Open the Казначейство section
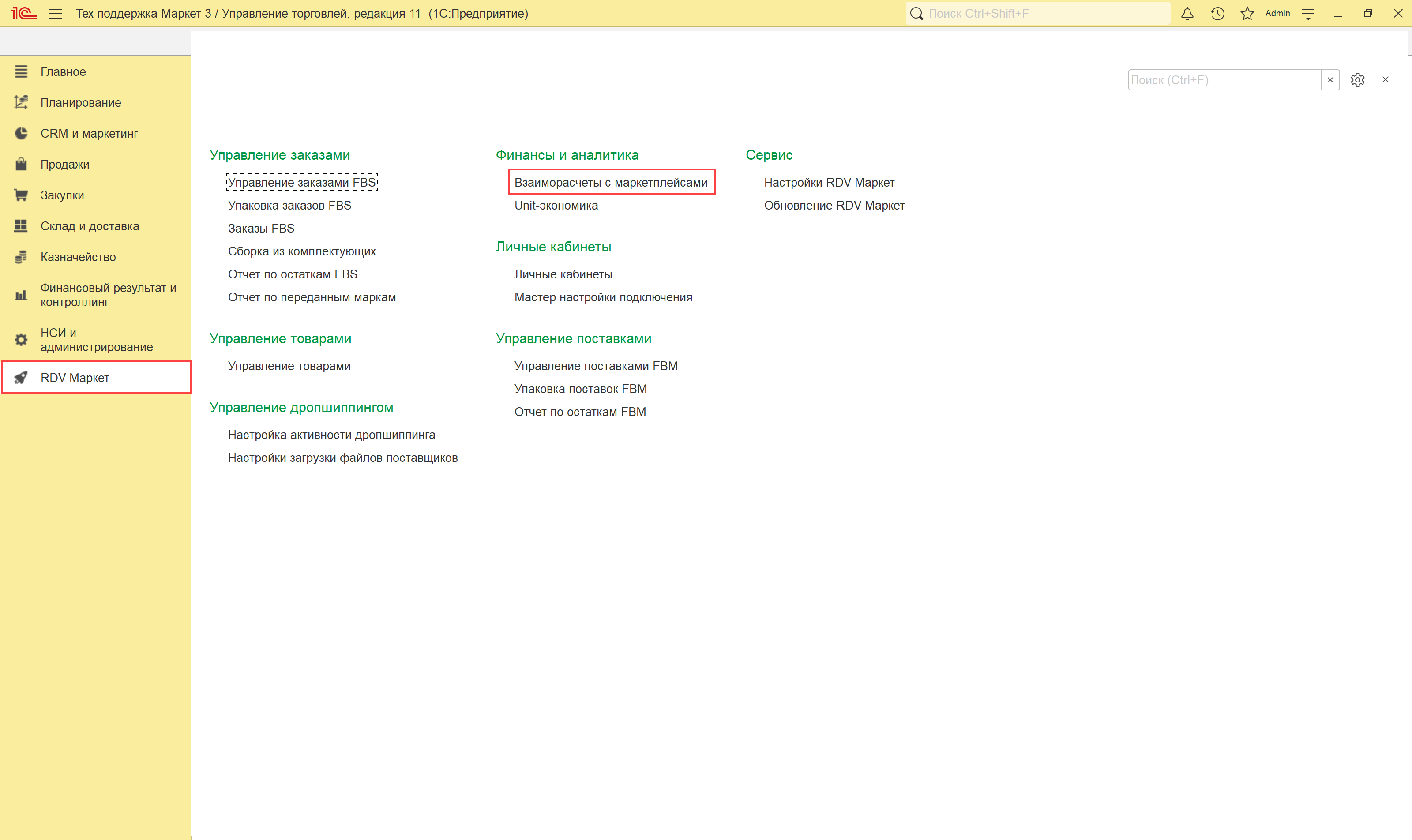Screen dimensions: 1412x840 coord(78,257)
